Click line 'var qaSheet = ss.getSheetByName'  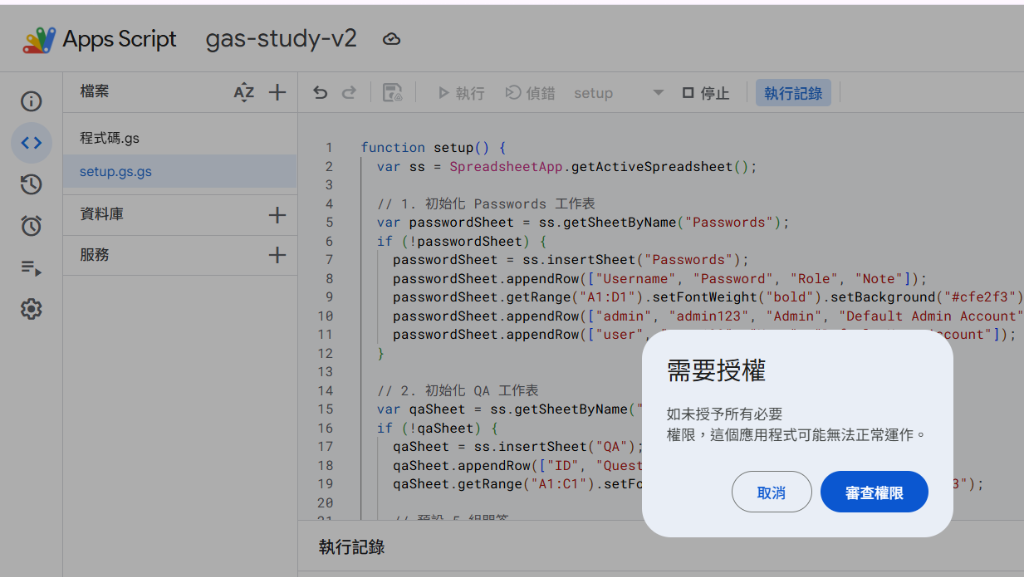(x=509, y=409)
